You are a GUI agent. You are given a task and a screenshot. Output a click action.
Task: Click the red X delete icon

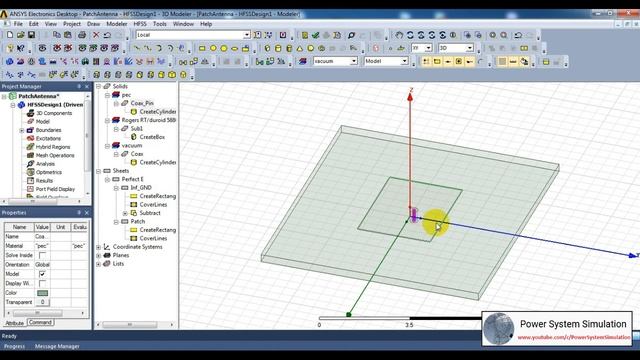[x=96, y=35]
